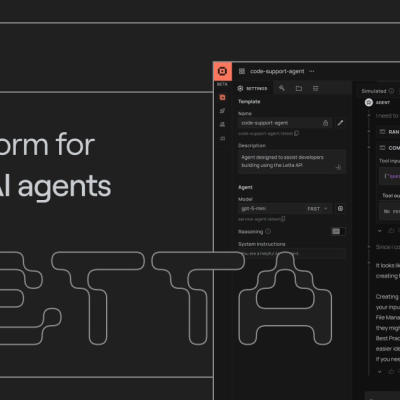Click the 'BETA' label under logo
The image size is (400, 400).
(222, 84)
